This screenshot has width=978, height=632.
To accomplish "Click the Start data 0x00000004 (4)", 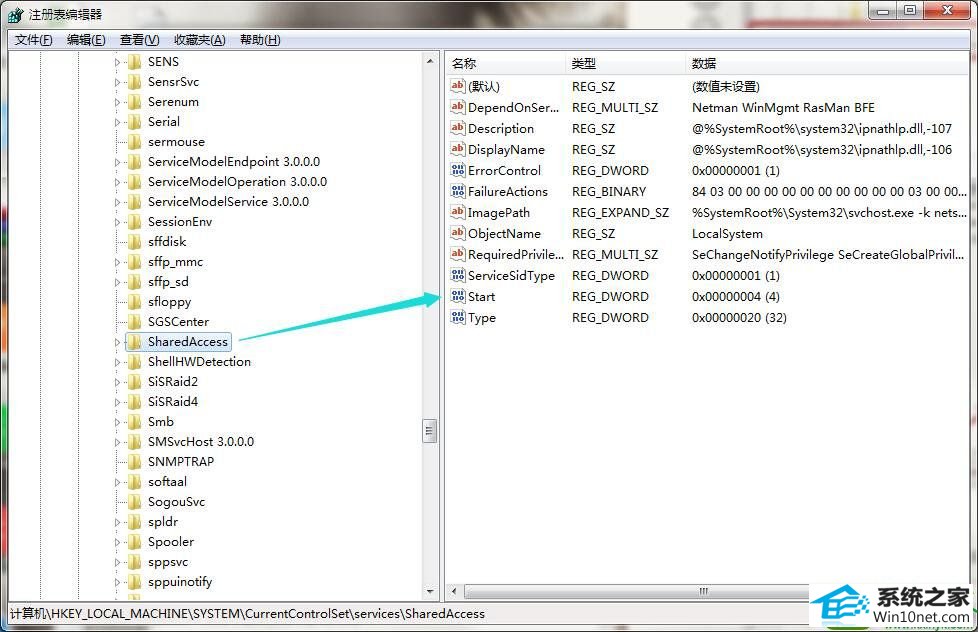I will (x=735, y=296).
